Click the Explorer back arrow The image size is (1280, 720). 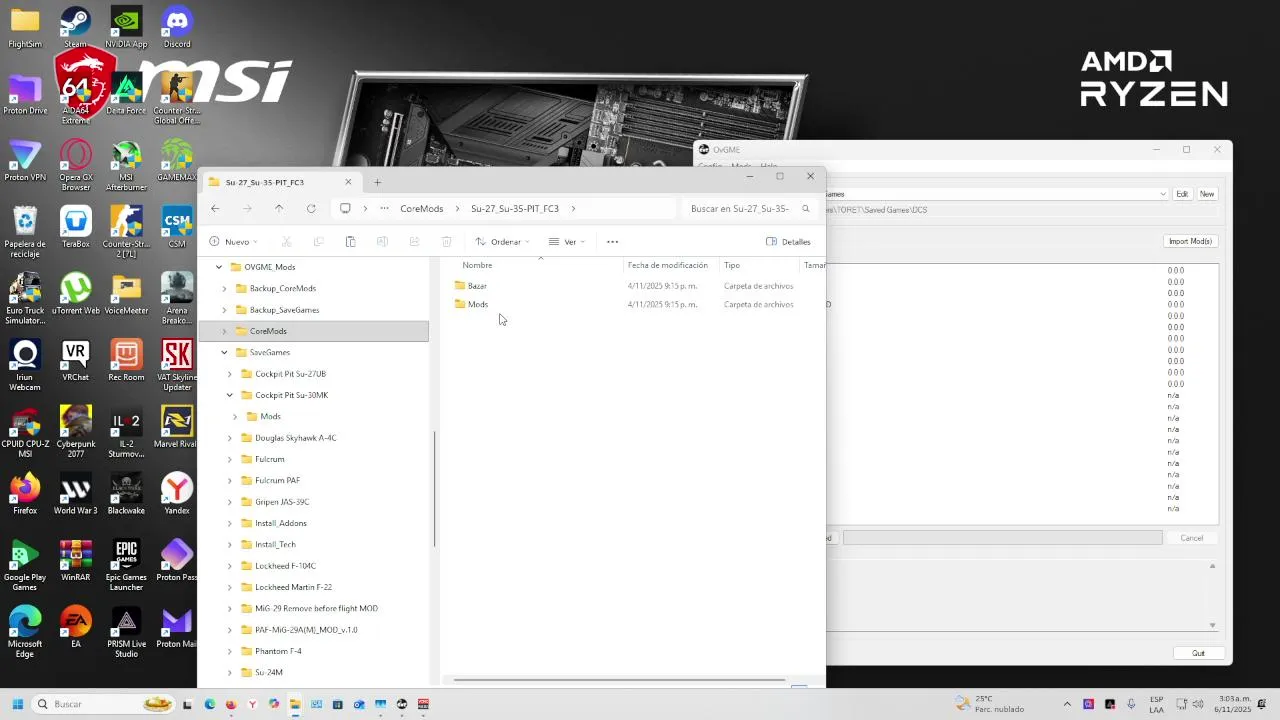pos(215,208)
